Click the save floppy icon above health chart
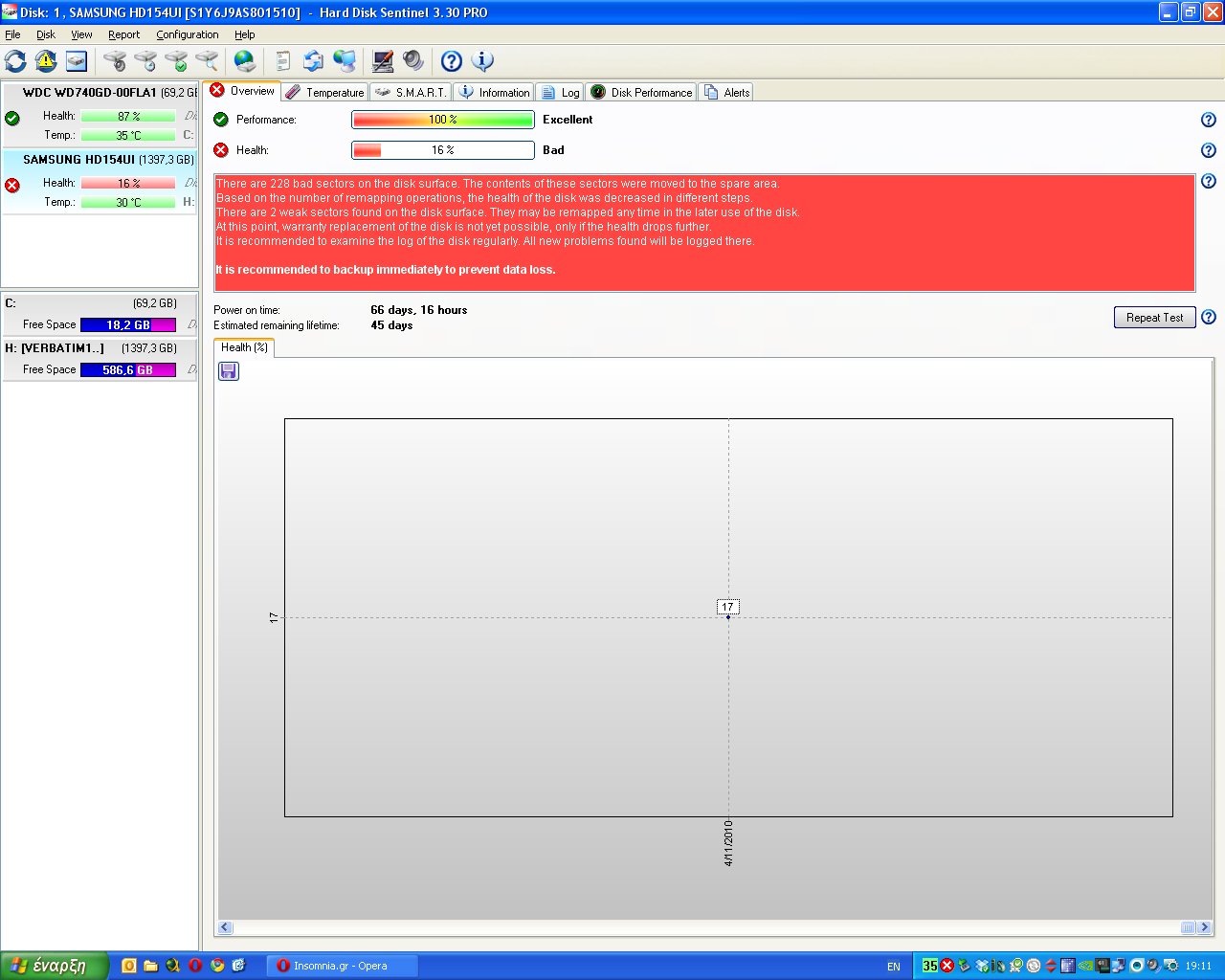Screen dimensions: 1225x980 [229, 371]
